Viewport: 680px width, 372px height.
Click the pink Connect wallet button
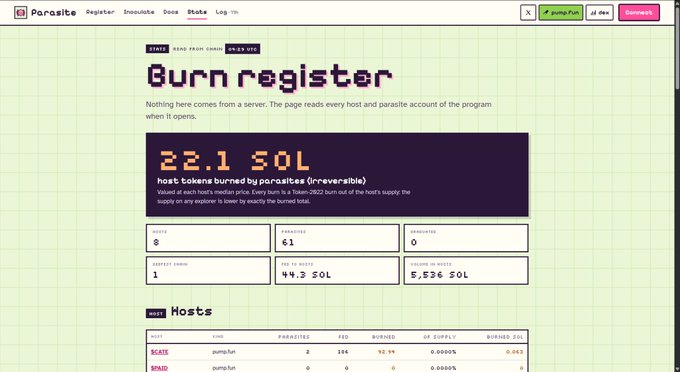[639, 13]
